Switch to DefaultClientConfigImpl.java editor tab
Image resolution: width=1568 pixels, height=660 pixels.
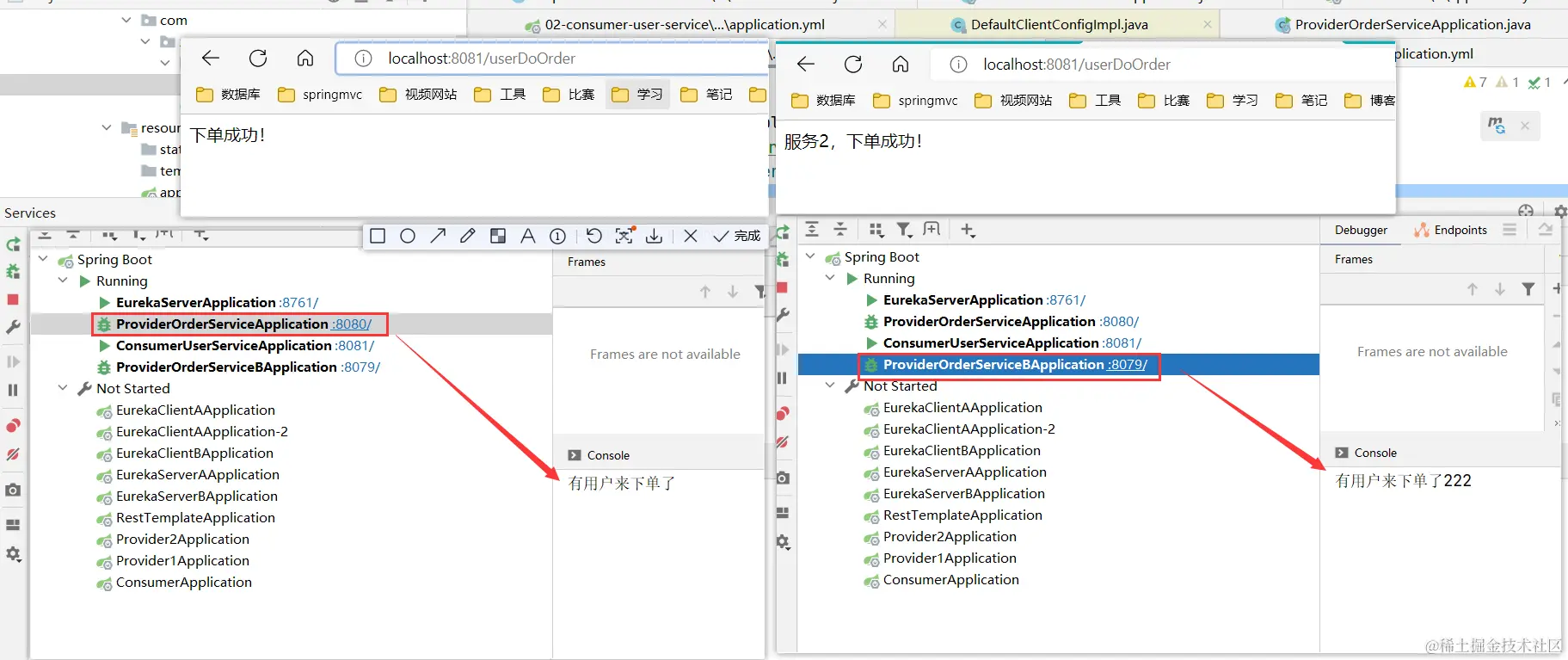[1058, 25]
